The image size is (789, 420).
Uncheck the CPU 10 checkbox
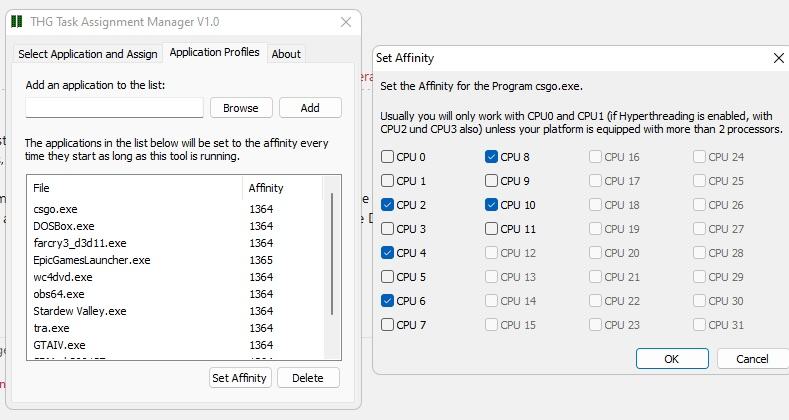click(x=492, y=205)
